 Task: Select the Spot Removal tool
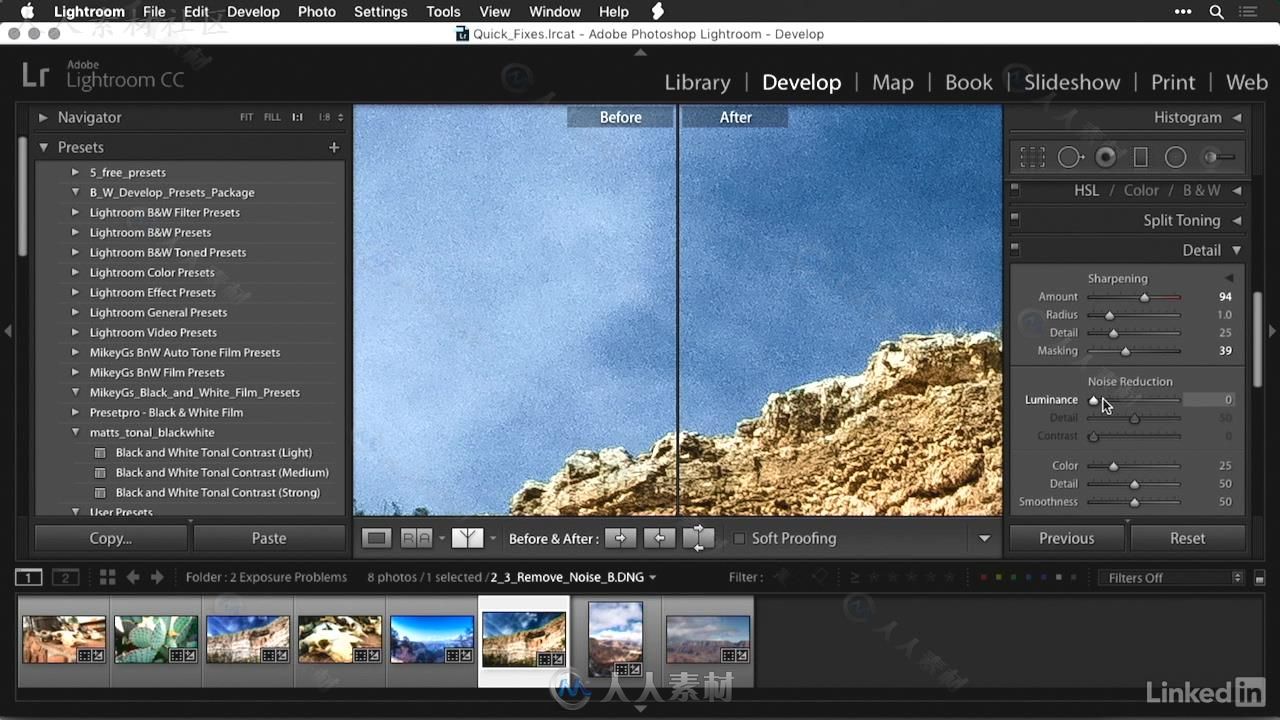[x=1070, y=157]
